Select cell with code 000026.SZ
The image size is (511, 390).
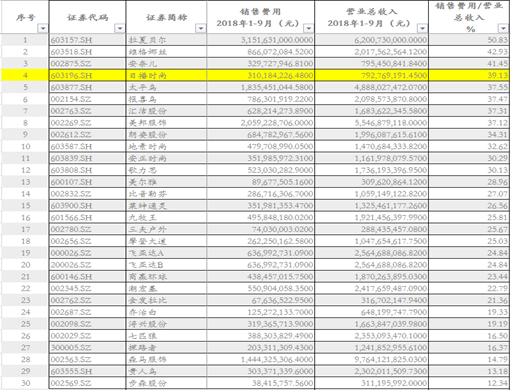(87, 253)
